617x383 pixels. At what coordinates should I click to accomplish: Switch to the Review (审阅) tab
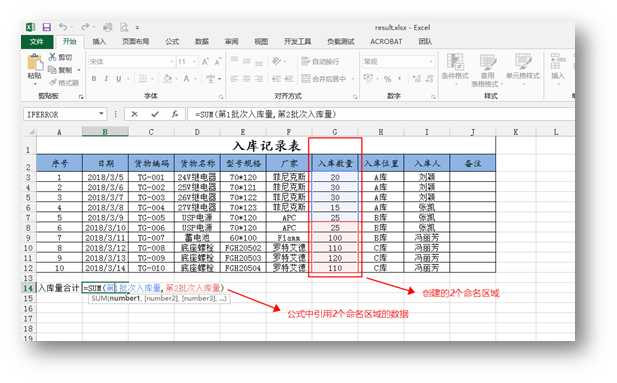pyautogui.click(x=231, y=42)
